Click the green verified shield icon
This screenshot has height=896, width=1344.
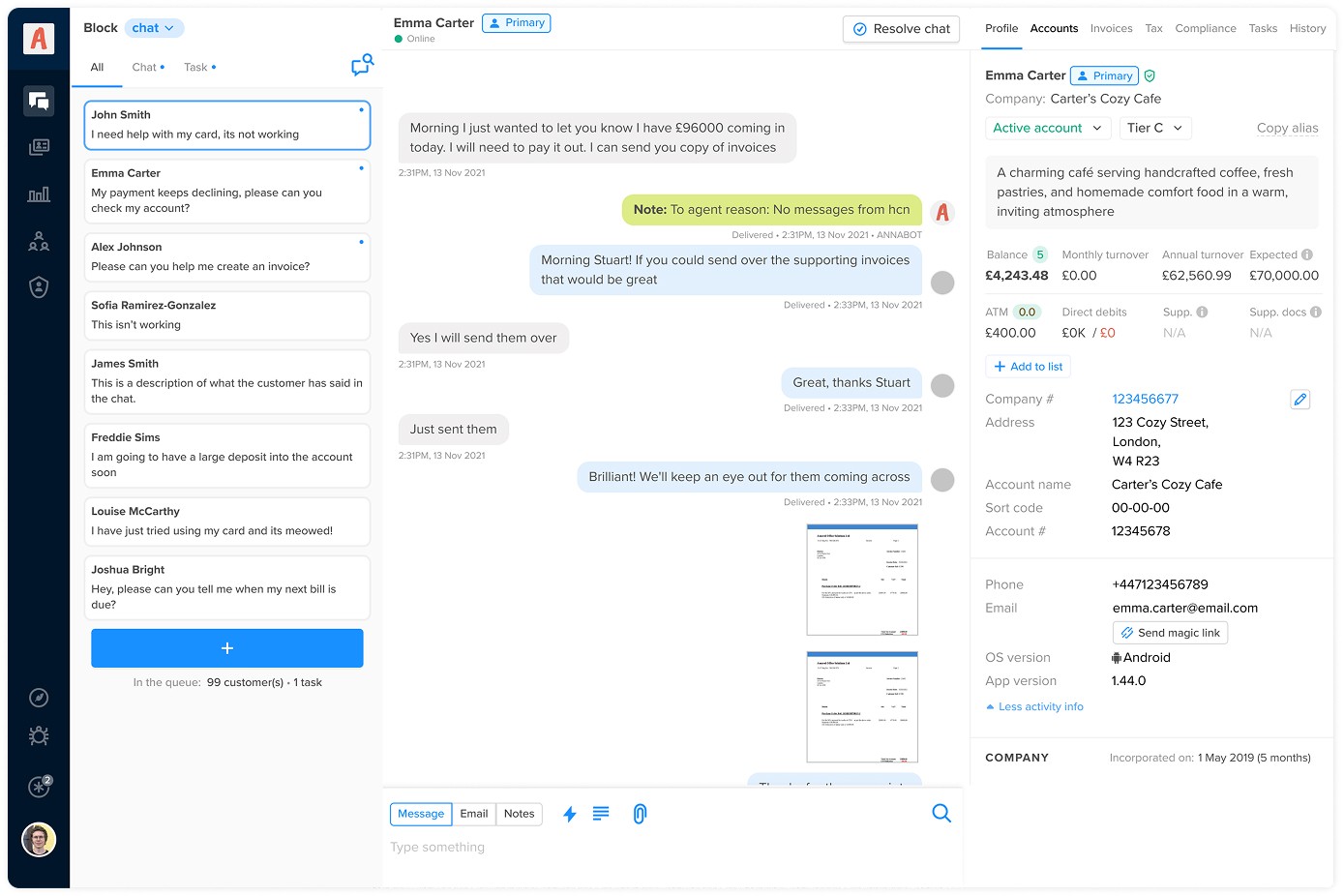pyautogui.click(x=1150, y=75)
